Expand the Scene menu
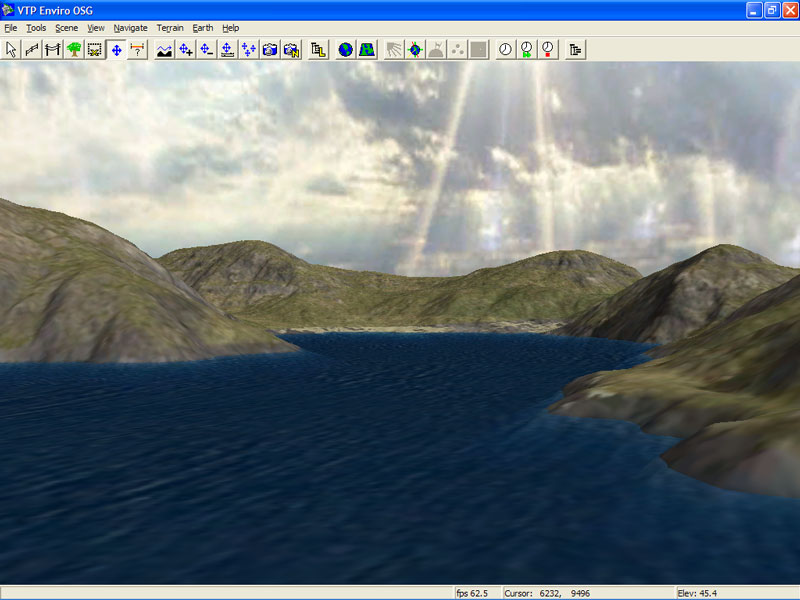This screenshot has height=600, width=800. [66, 28]
